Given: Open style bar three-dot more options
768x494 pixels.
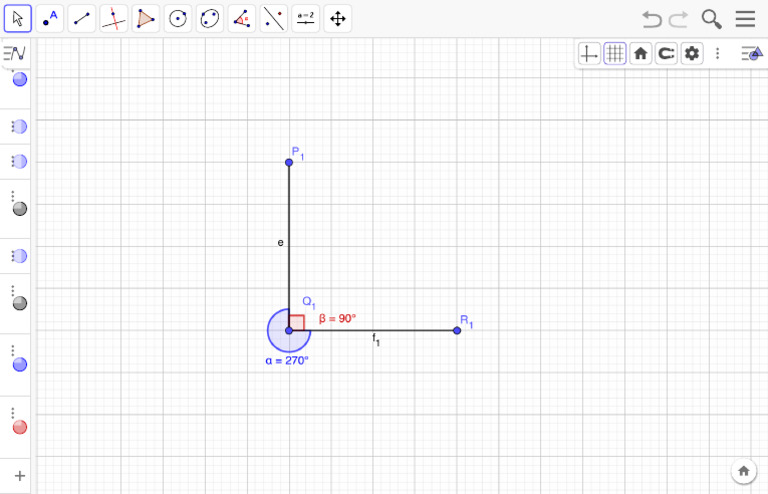Looking at the screenshot, I should coord(718,53).
